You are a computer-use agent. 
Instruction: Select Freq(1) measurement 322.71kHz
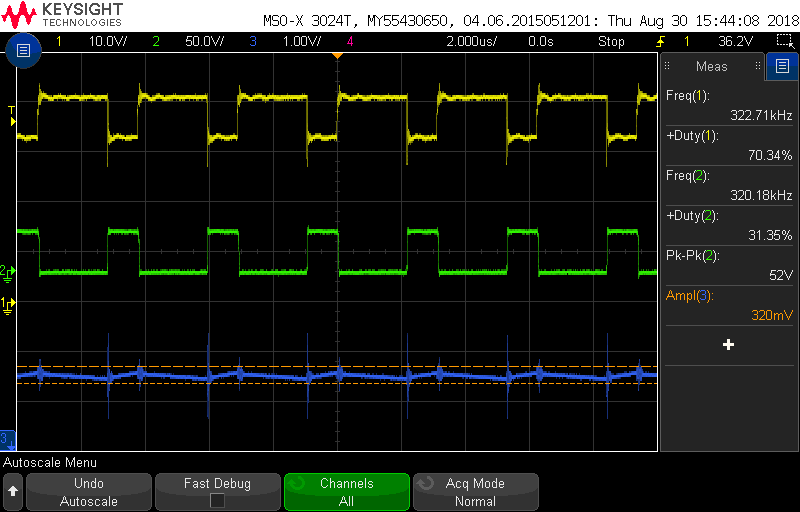click(x=729, y=105)
